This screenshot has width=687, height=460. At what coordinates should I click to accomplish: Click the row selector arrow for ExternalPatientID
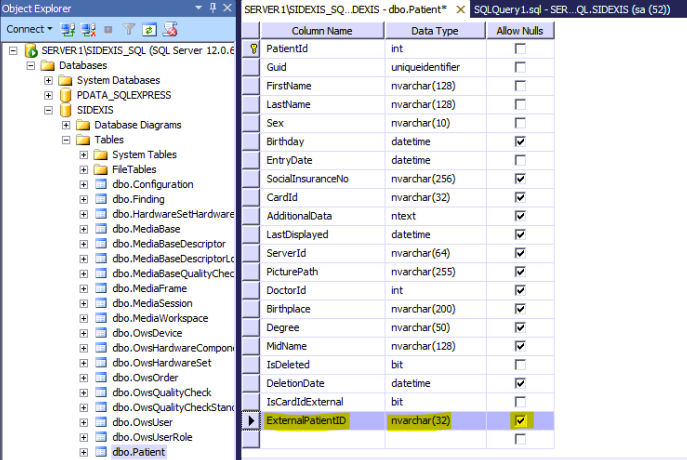tap(251, 421)
